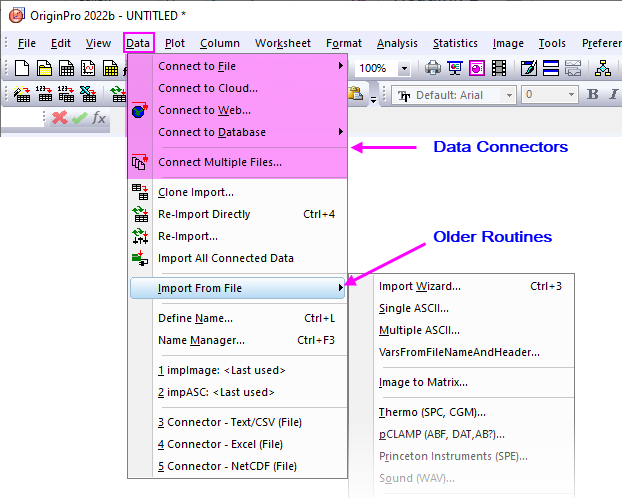Open the View menu
Screen dimensions: 622x498
pyautogui.click(x=98, y=43)
